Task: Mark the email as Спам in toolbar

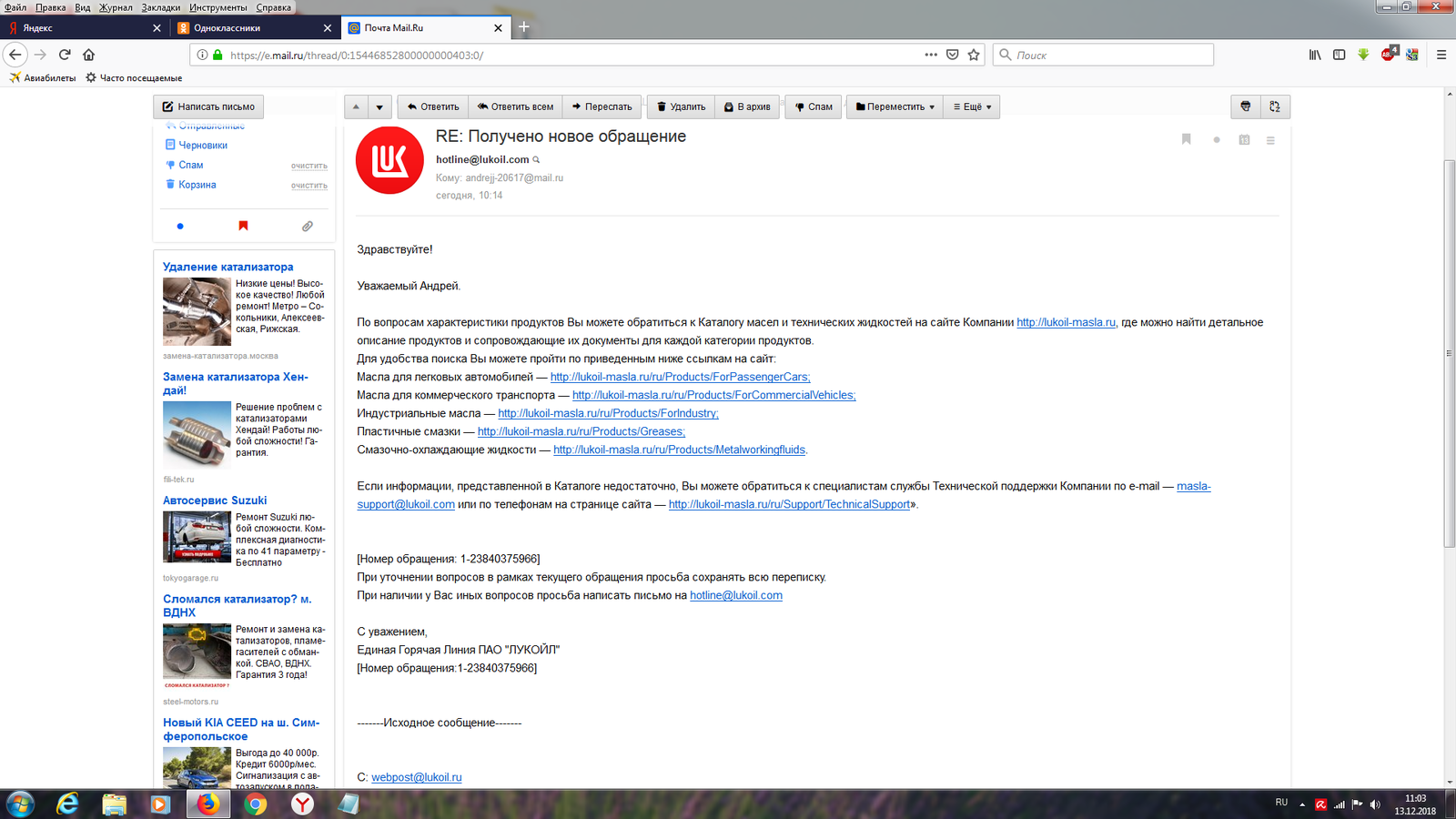Action: click(x=814, y=106)
